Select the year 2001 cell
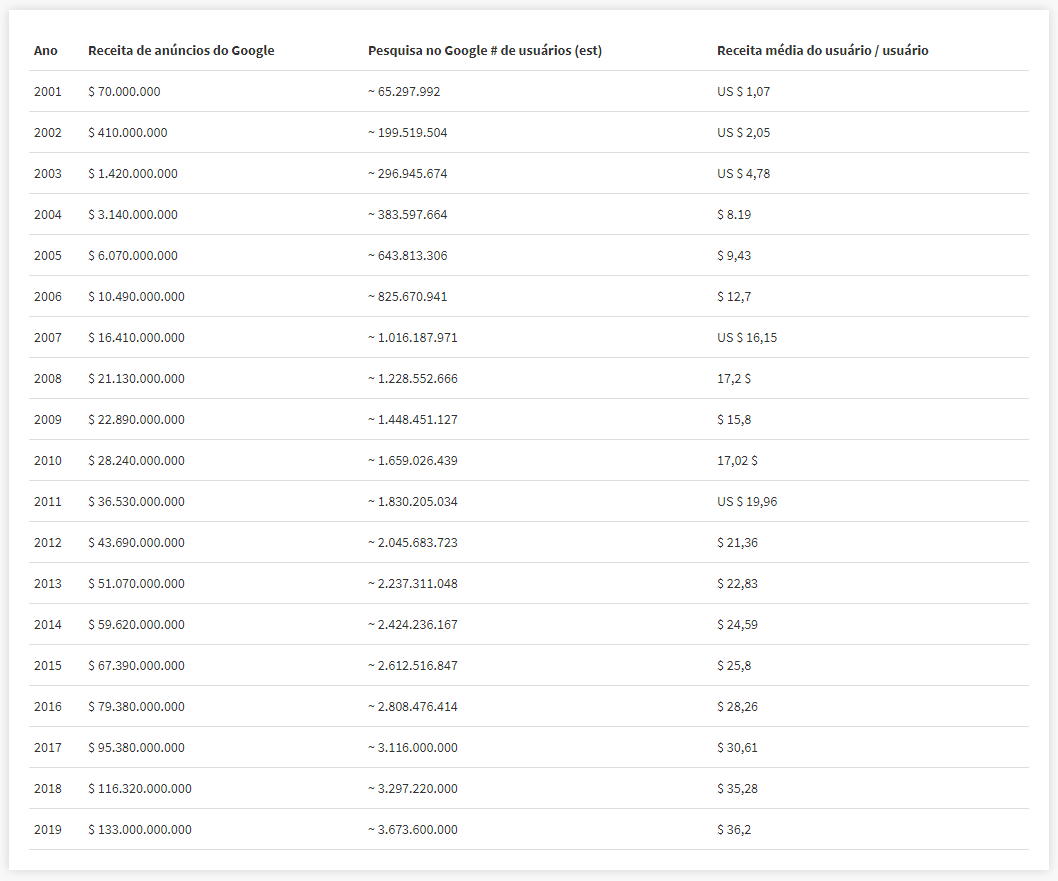Image resolution: width=1058 pixels, height=881 pixels. click(x=48, y=92)
